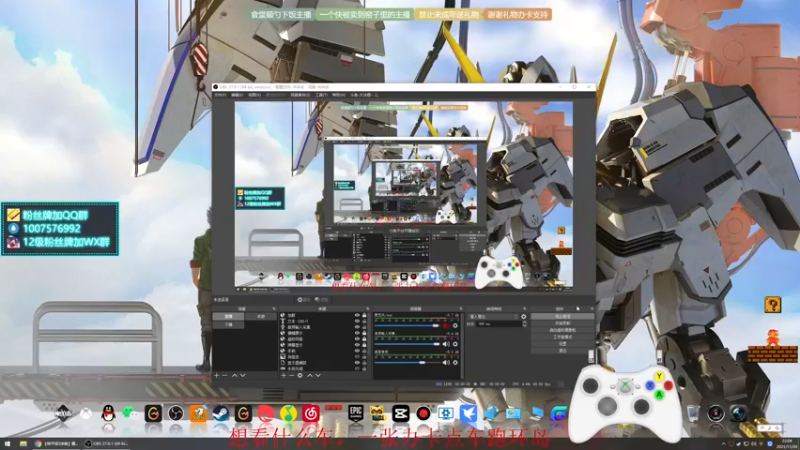Open the transition properties gear beside 淡入淡出

tap(523, 317)
